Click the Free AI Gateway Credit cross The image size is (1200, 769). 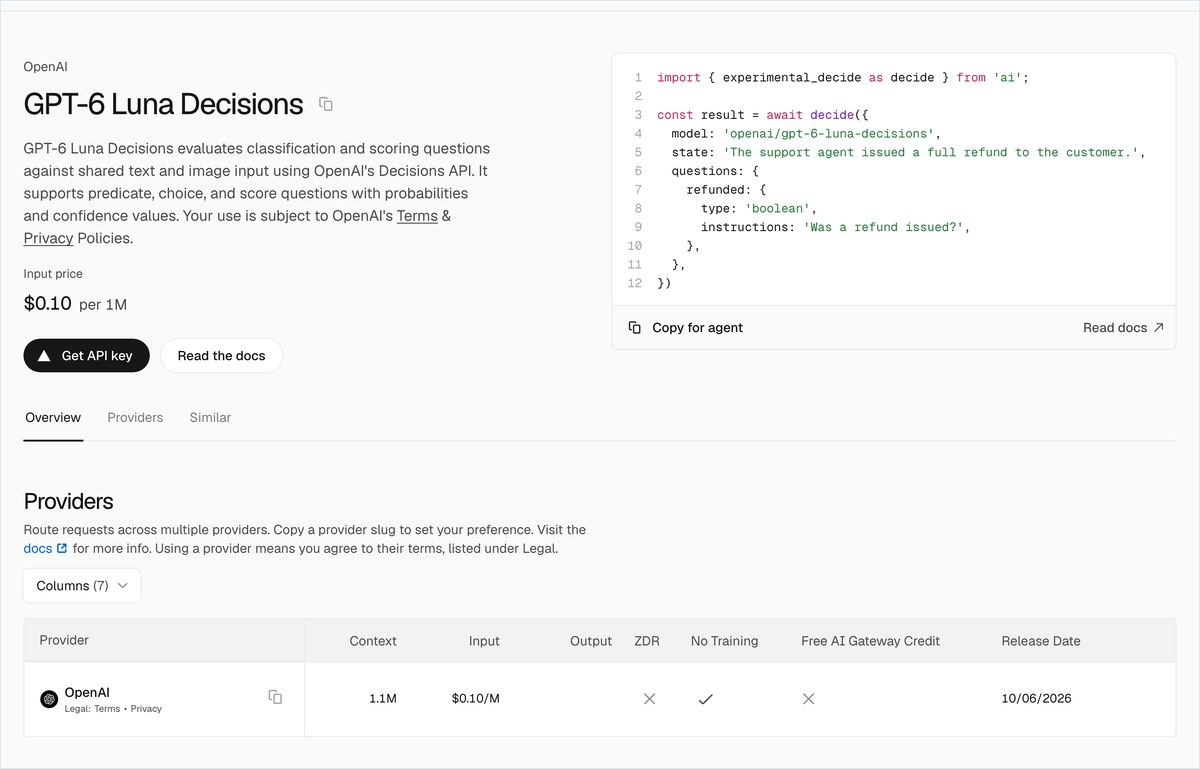pyautogui.click(x=808, y=699)
